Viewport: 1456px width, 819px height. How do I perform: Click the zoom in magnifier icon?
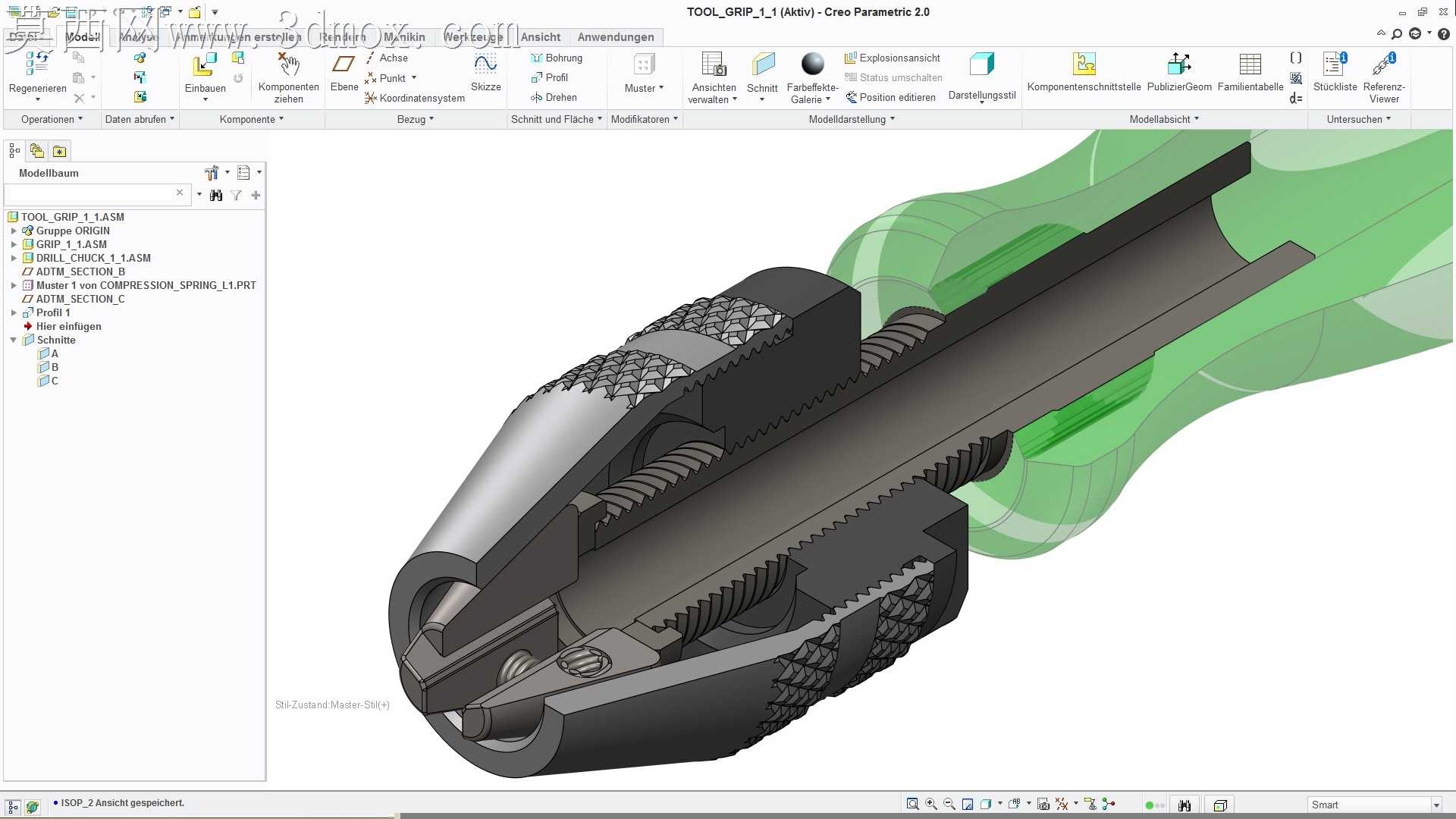point(931,805)
